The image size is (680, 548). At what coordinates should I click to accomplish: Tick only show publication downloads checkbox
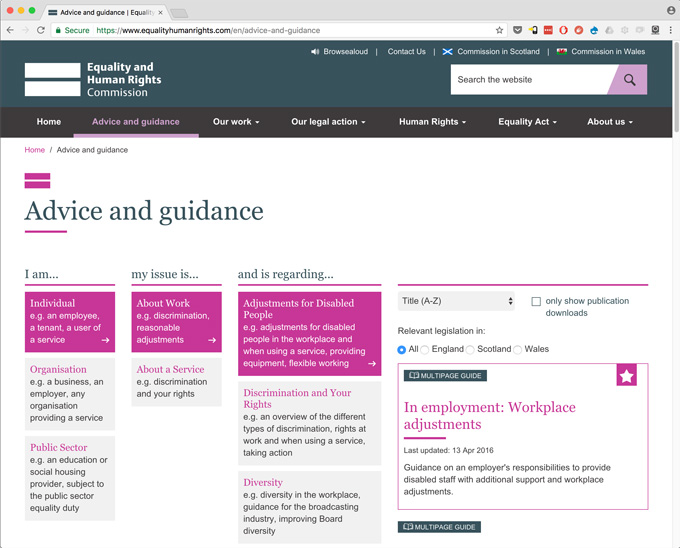point(536,301)
